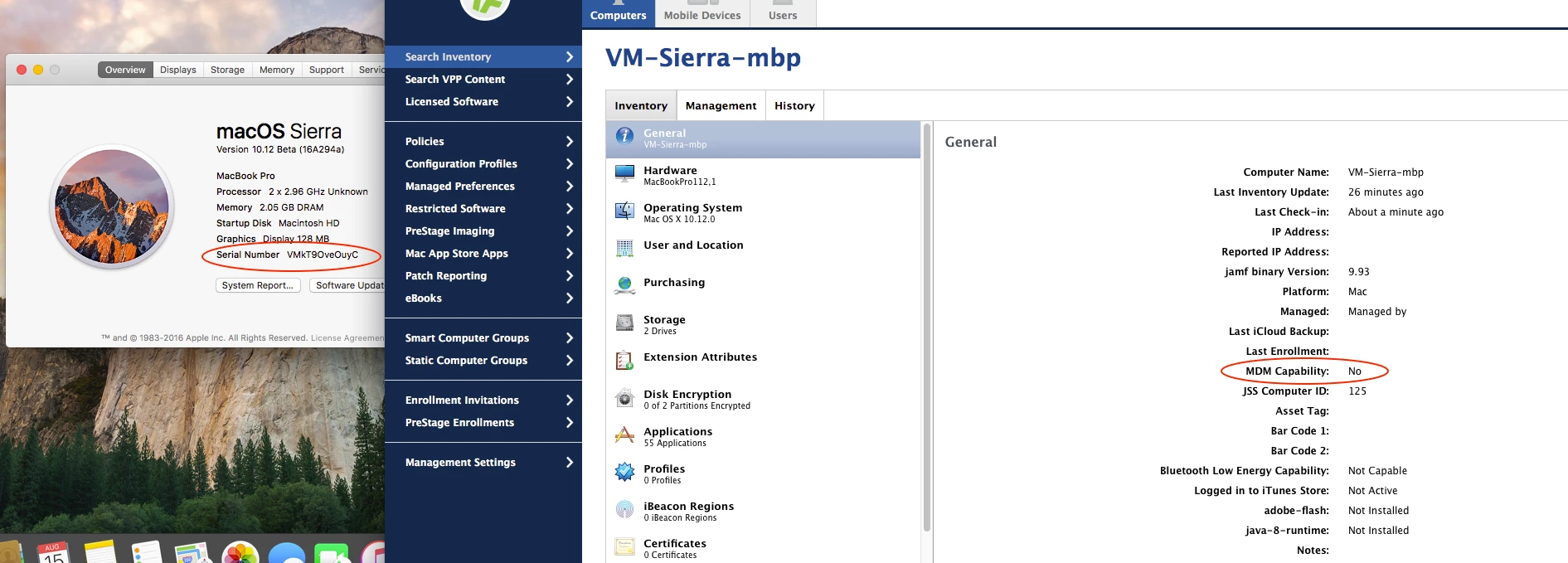The width and height of the screenshot is (1568, 563).
Task: Select Overview tab in About This Mac
Action: pos(125,70)
